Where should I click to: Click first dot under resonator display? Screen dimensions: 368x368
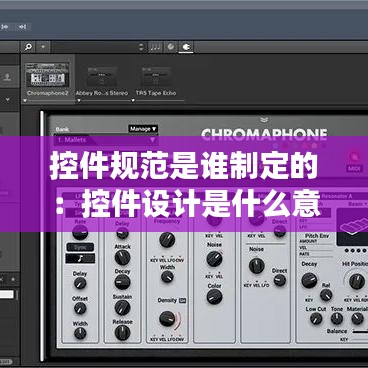click(347, 251)
